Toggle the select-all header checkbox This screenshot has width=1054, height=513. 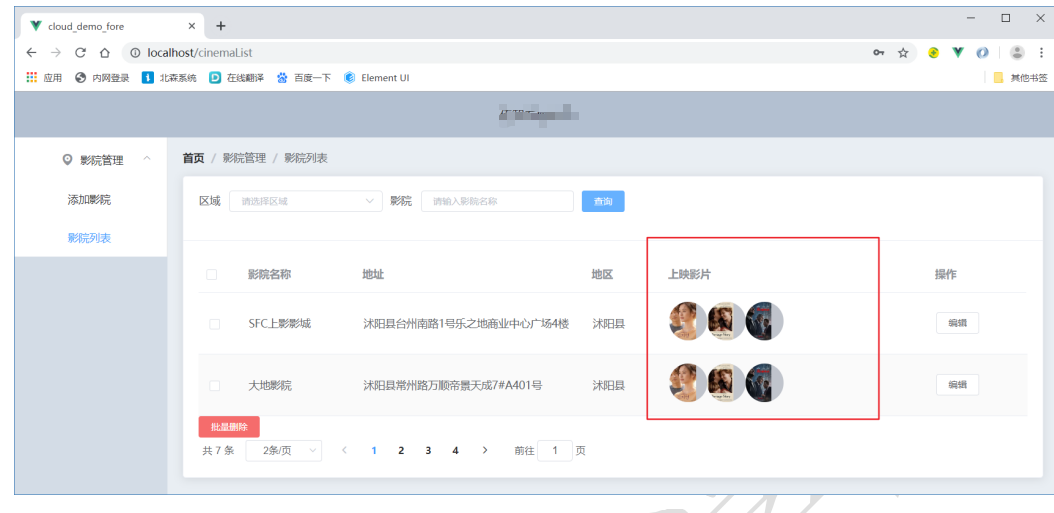[212, 274]
